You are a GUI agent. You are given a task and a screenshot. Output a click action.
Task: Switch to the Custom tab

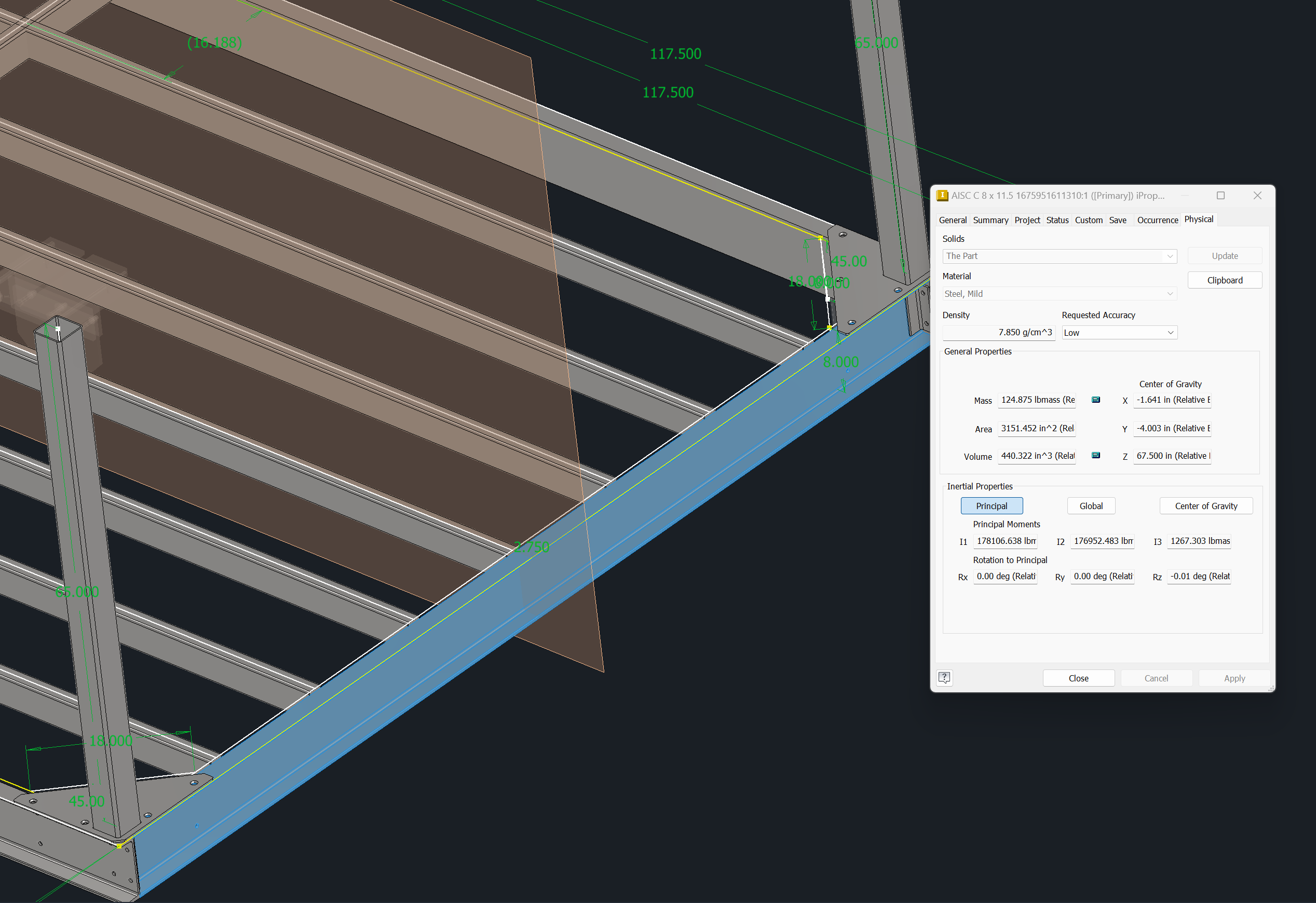click(1089, 220)
